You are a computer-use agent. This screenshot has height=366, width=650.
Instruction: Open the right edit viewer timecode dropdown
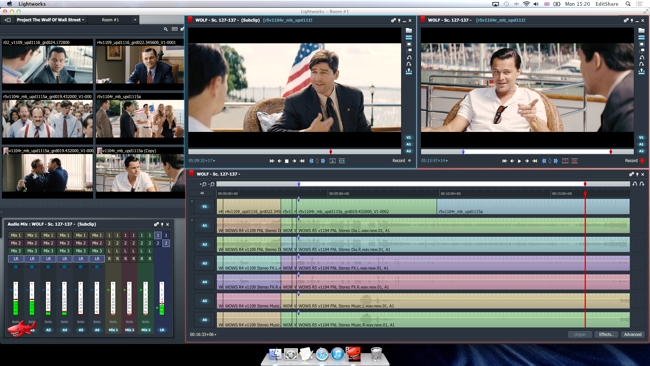(x=434, y=161)
